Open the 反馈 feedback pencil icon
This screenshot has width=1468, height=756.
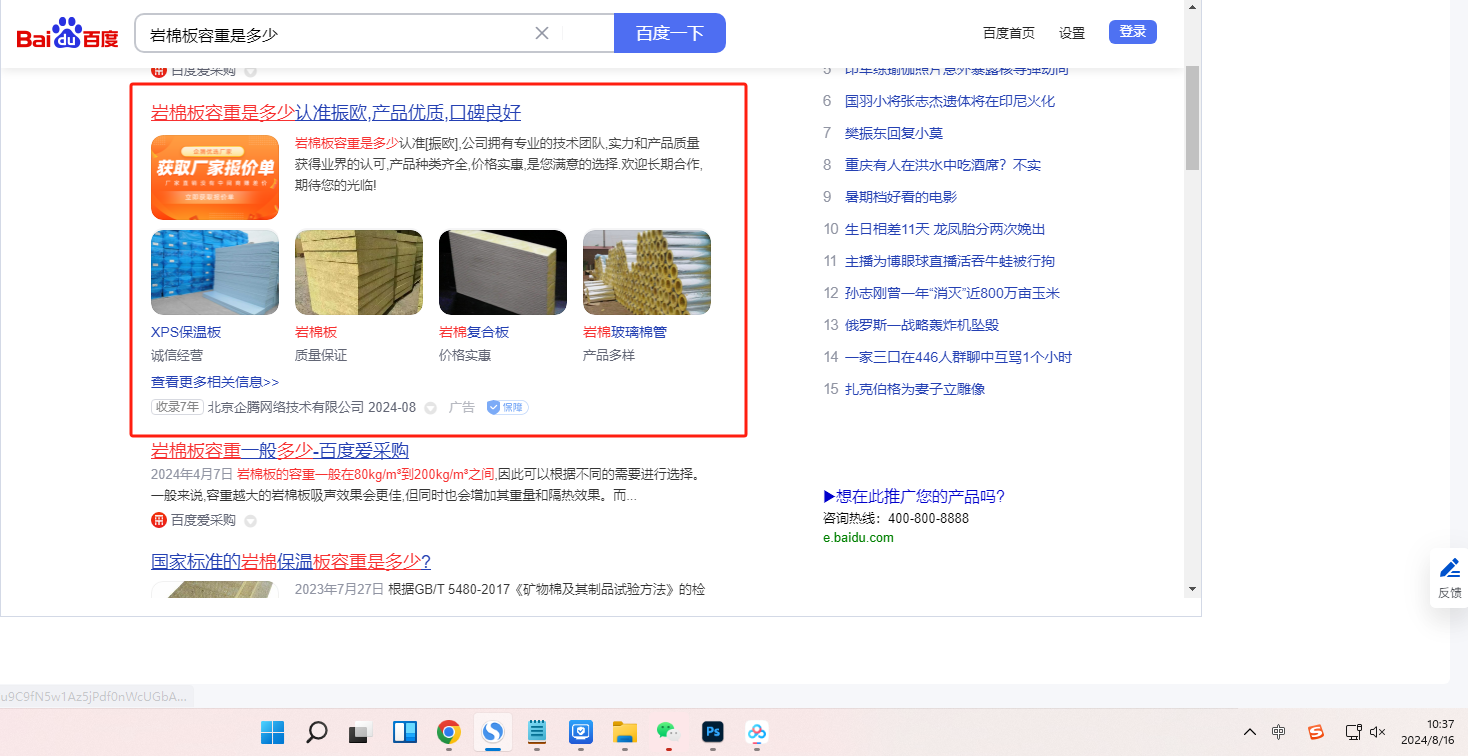[x=1449, y=577]
